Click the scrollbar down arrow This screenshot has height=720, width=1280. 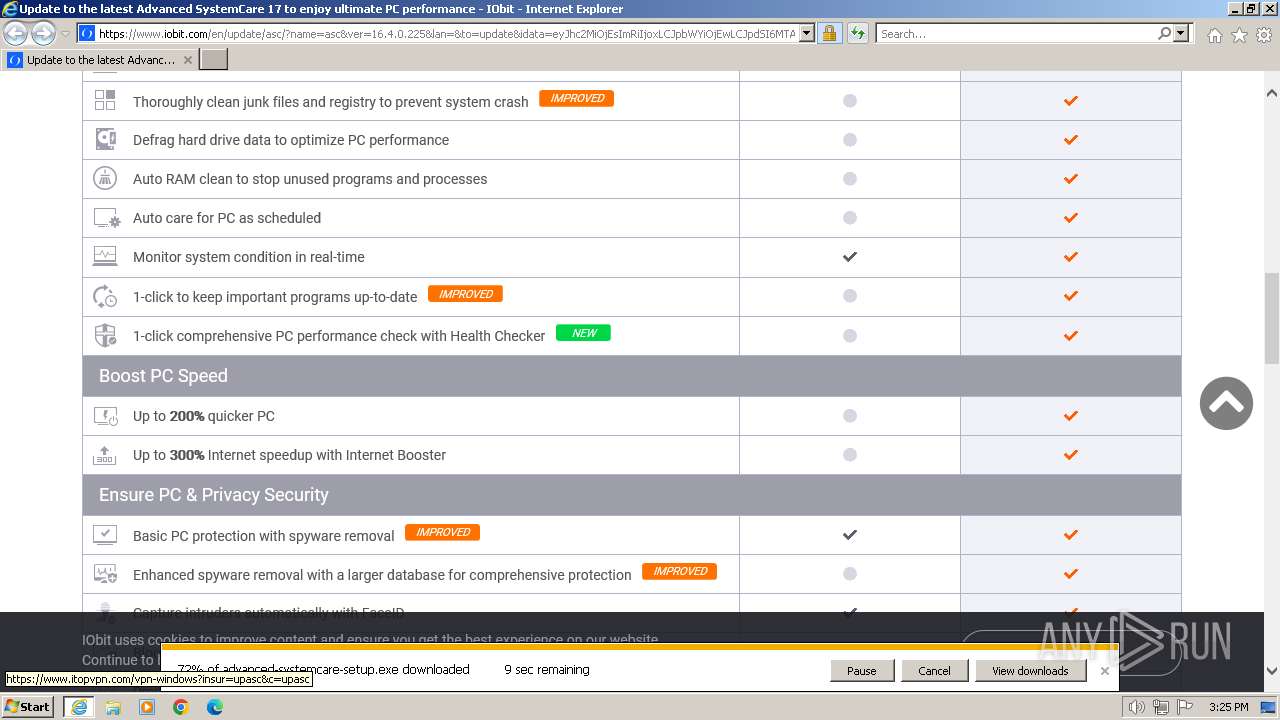(1272, 671)
